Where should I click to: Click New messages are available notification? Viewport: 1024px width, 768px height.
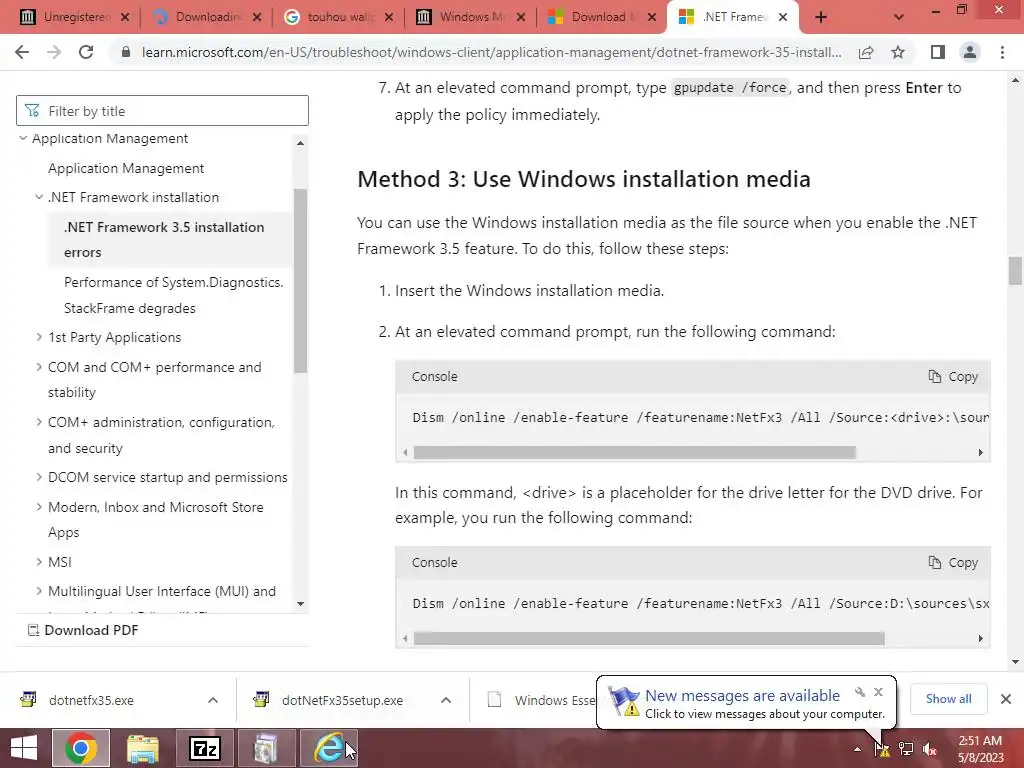point(743,696)
